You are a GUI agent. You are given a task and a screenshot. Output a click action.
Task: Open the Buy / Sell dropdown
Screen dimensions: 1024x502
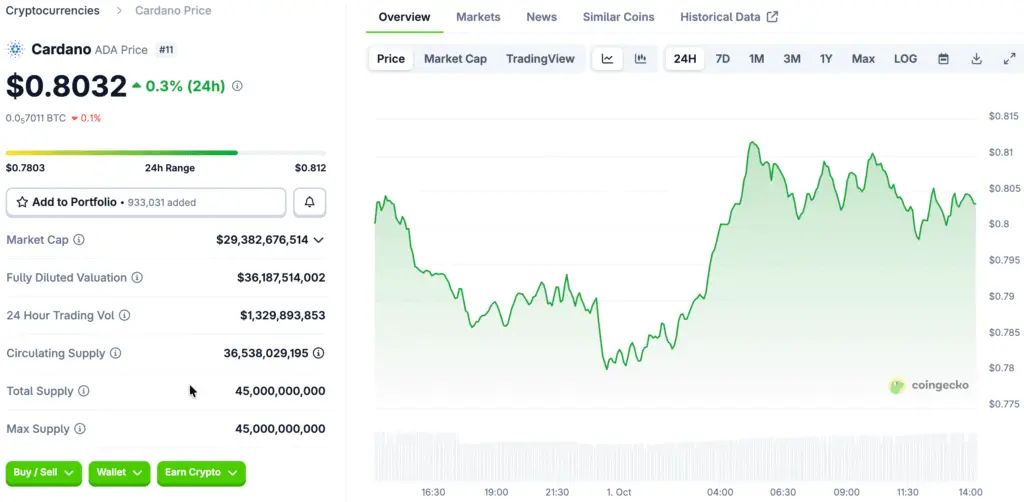44,472
